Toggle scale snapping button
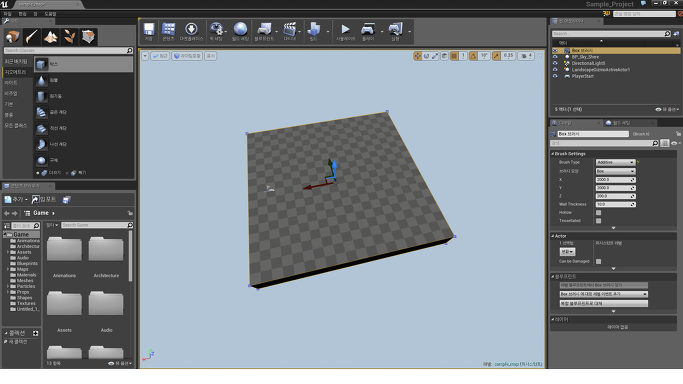 [496, 56]
